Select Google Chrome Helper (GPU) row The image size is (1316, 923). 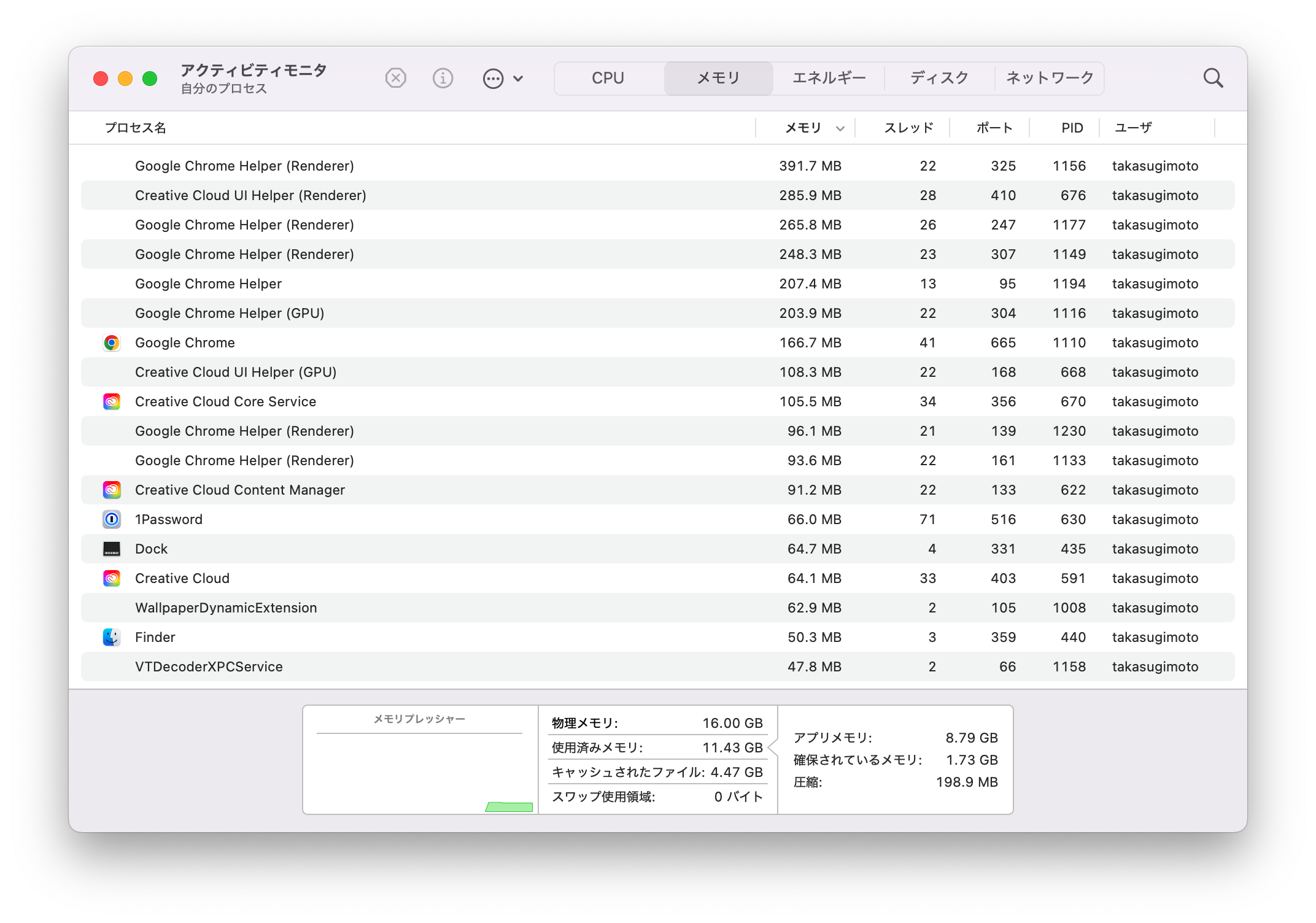[x=658, y=313]
